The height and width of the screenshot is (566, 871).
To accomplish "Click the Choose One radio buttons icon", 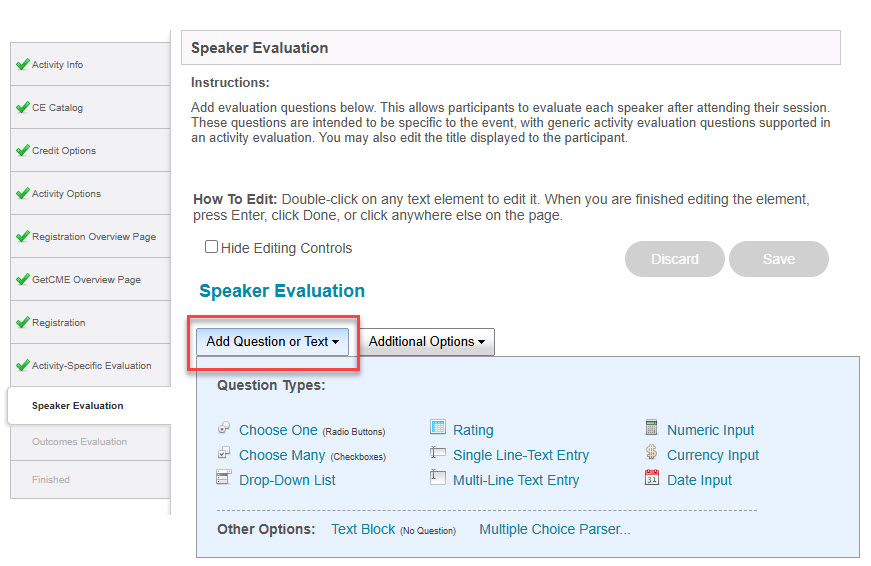I will pyautogui.click(x=223, y=428).
